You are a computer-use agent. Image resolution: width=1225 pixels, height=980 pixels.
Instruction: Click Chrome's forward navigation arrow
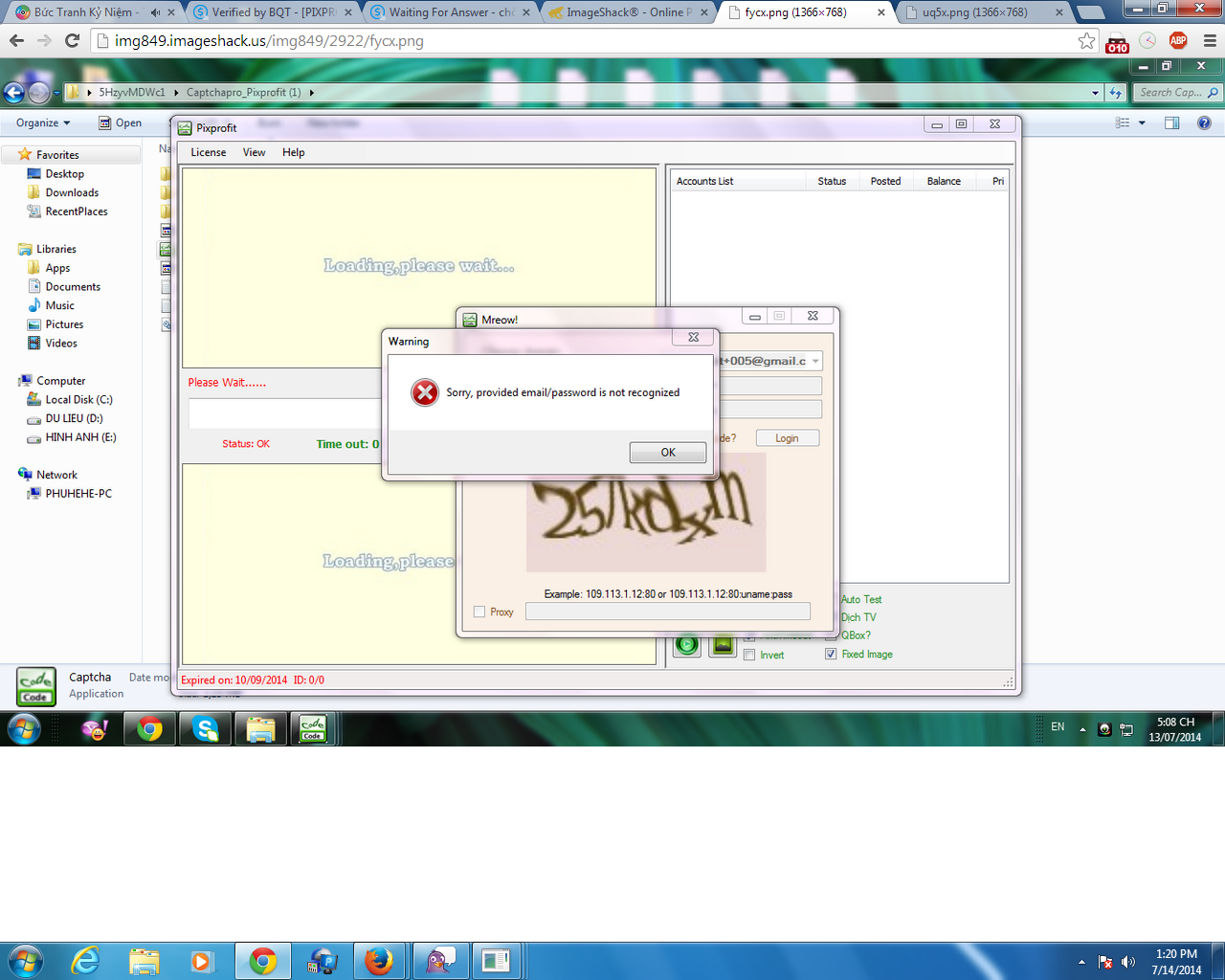[x=44, y=41]
